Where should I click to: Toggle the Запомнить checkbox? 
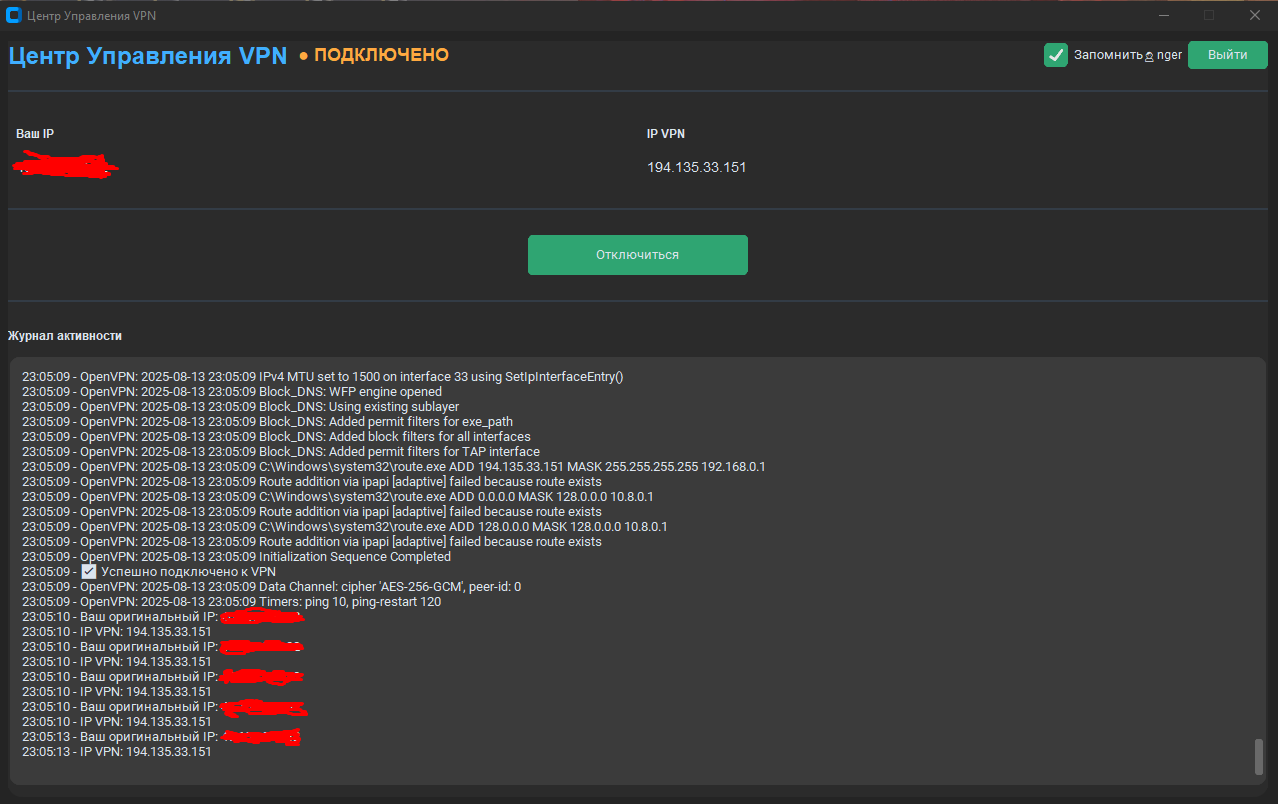pos(1055,55)
